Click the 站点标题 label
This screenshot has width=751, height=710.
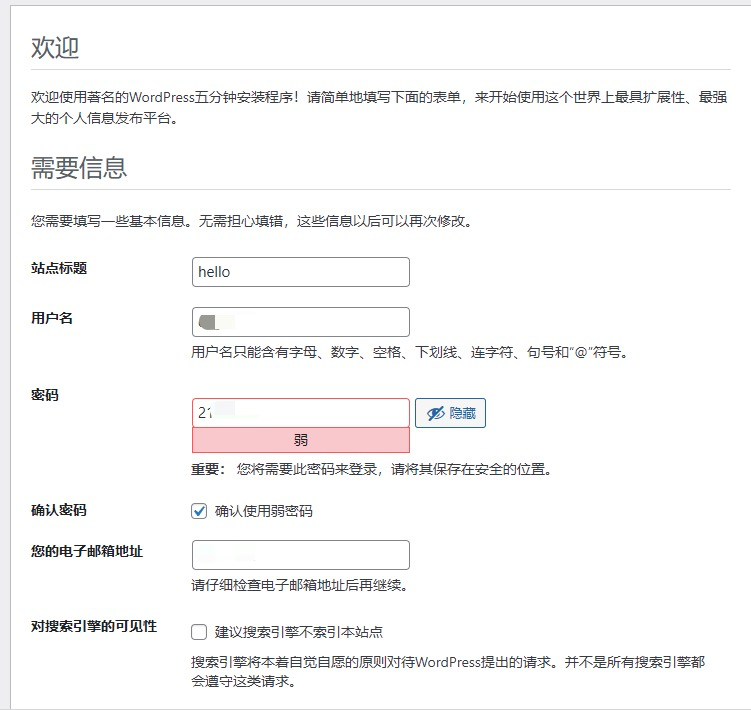(x=59, y=268)
